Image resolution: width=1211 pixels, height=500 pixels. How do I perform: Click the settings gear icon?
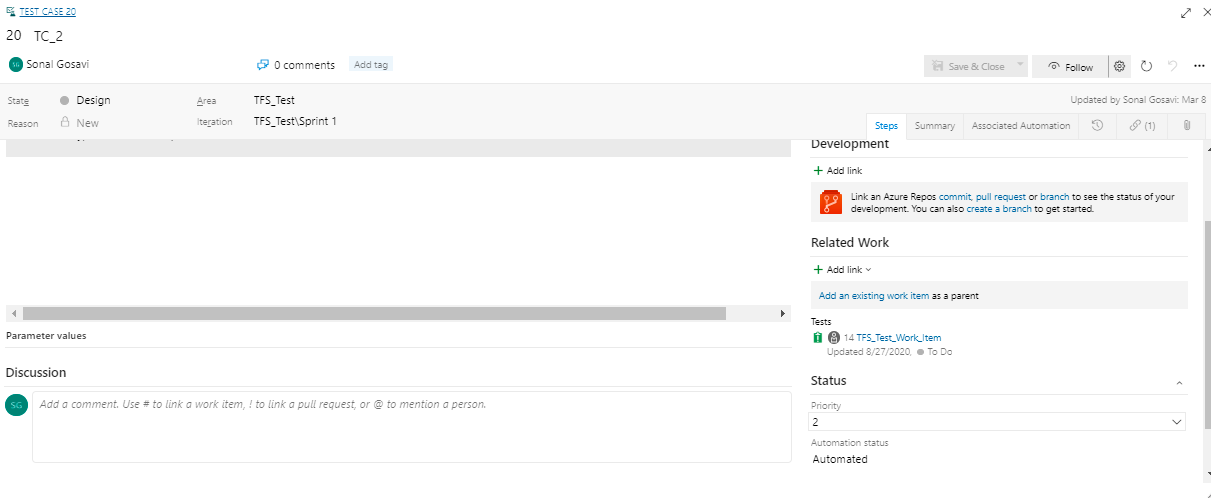1120,67
